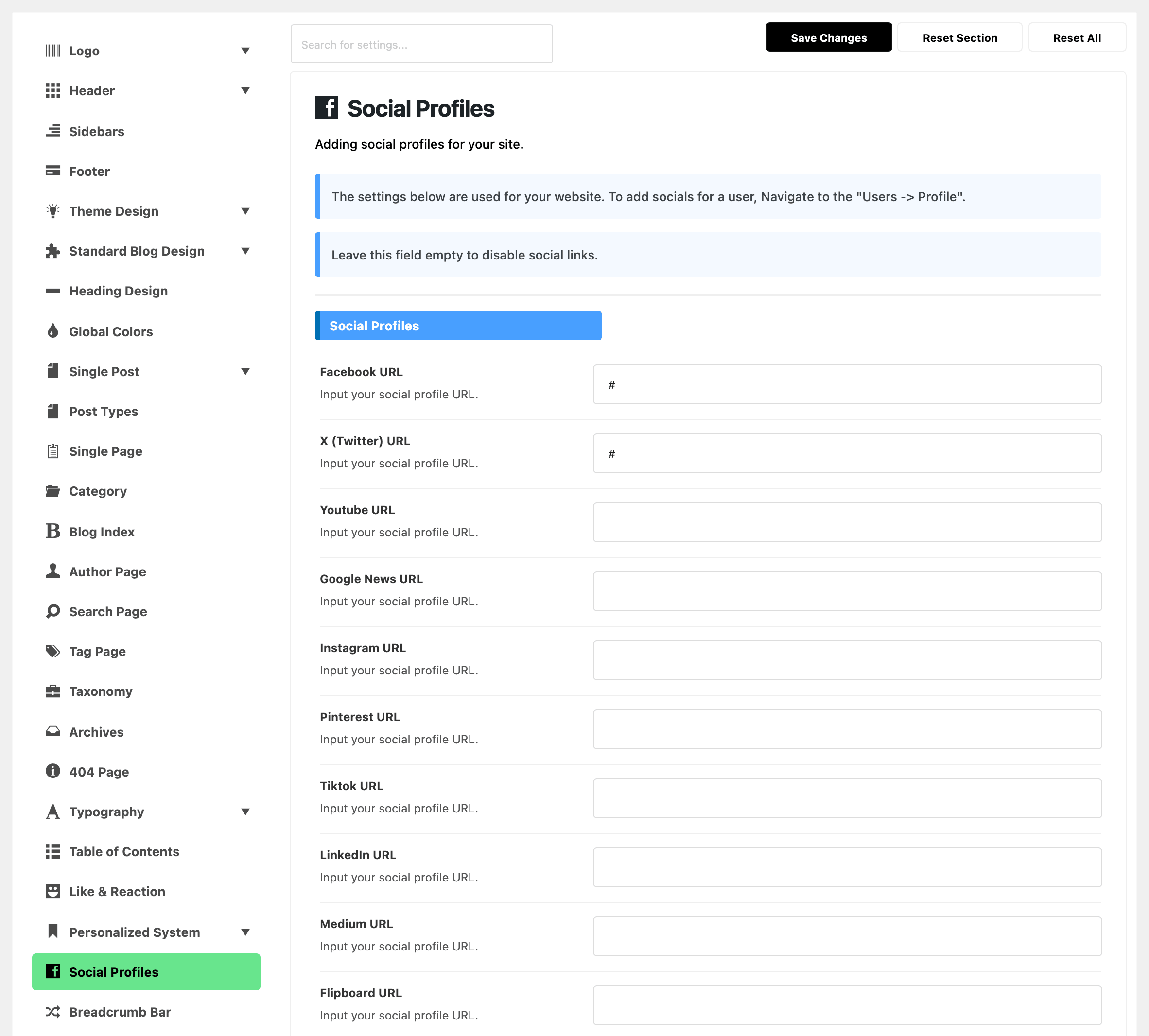This screenshot has height=1036, width=1149.
Task: Expand the Personalized System arrow
Action: (245, 932)
